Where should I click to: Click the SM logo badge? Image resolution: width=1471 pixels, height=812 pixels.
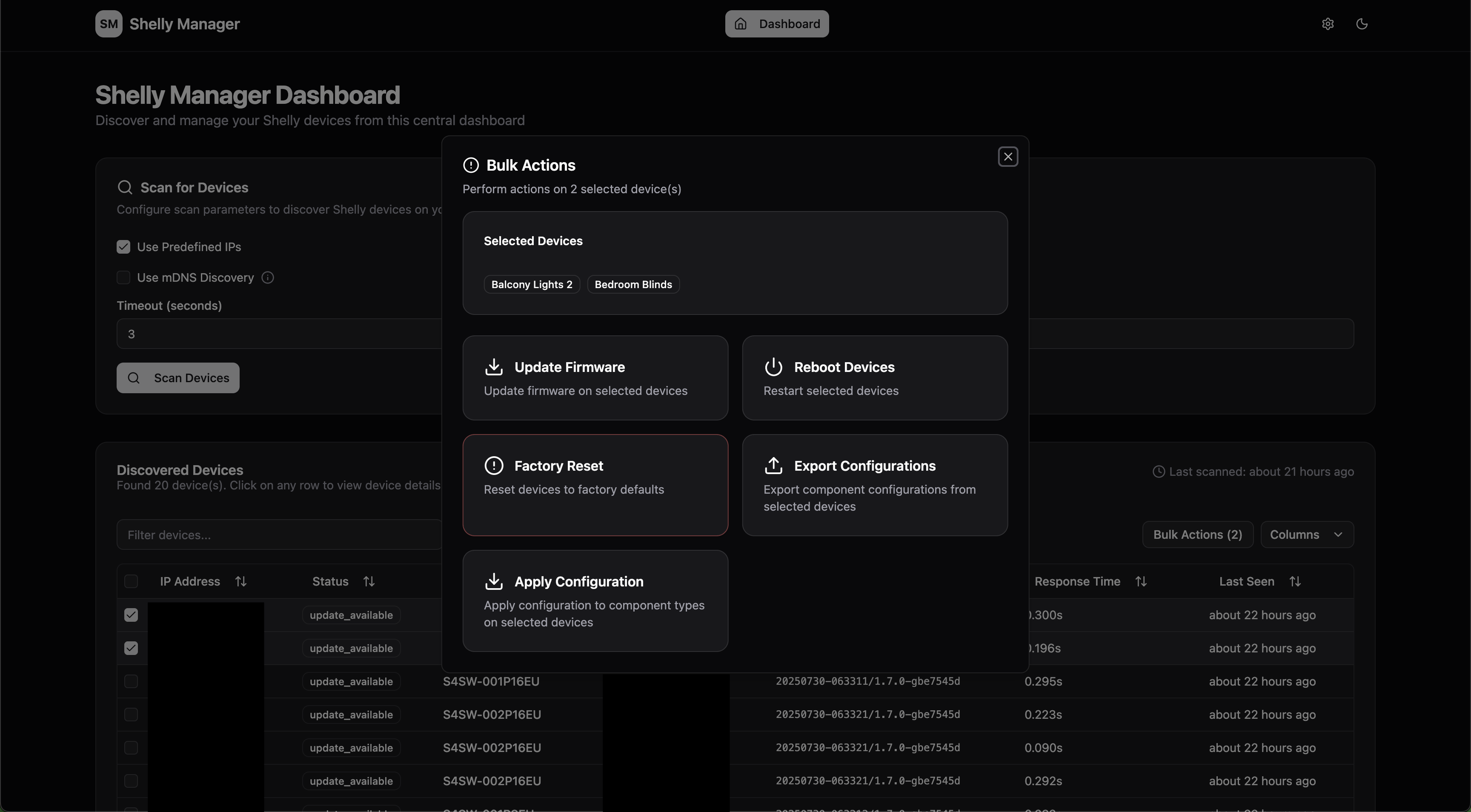109,24
